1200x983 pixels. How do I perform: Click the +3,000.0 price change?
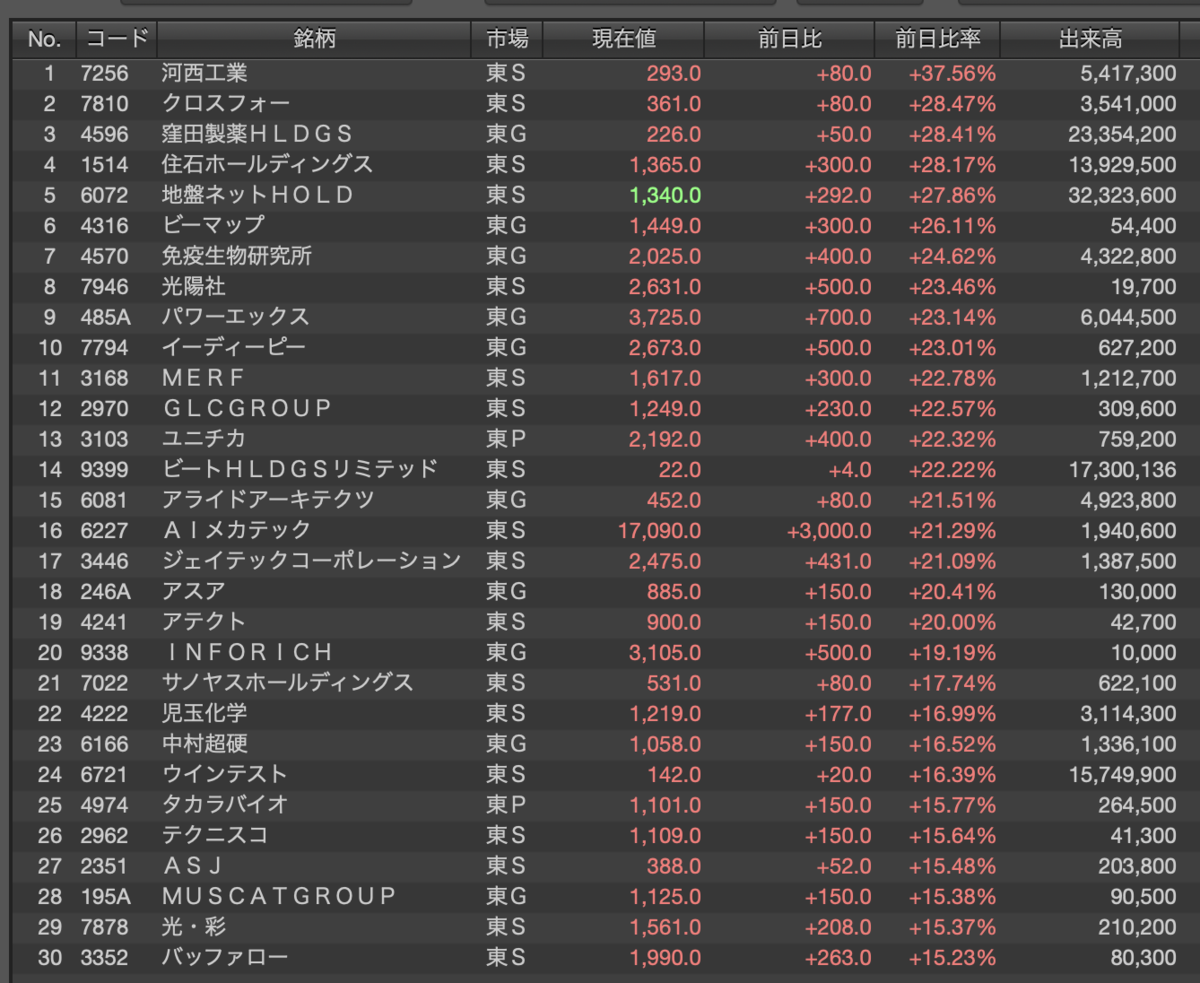829,531
